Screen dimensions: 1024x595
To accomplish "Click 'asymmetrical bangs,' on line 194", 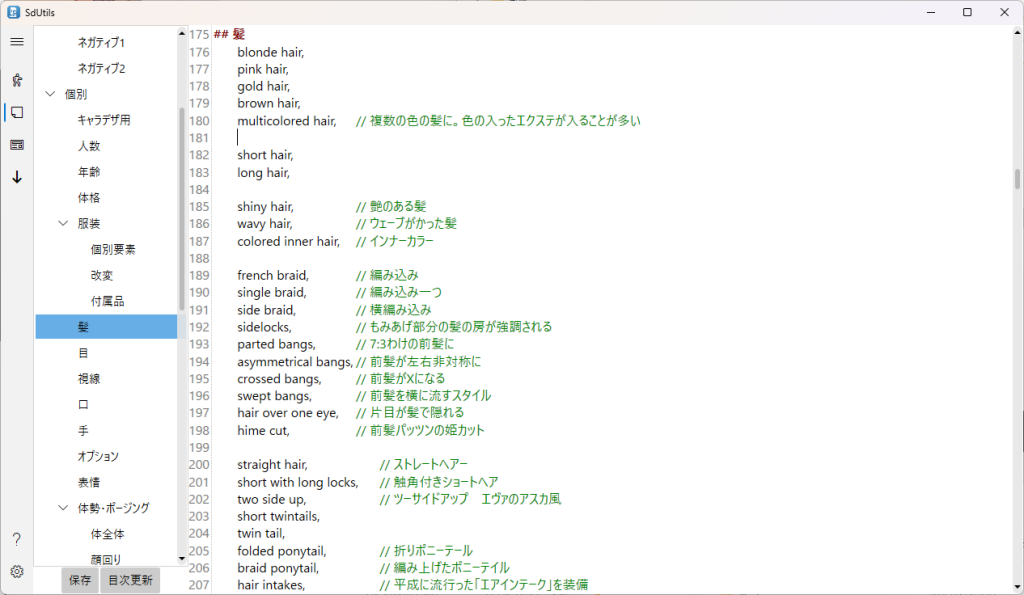I will (295, 361).
